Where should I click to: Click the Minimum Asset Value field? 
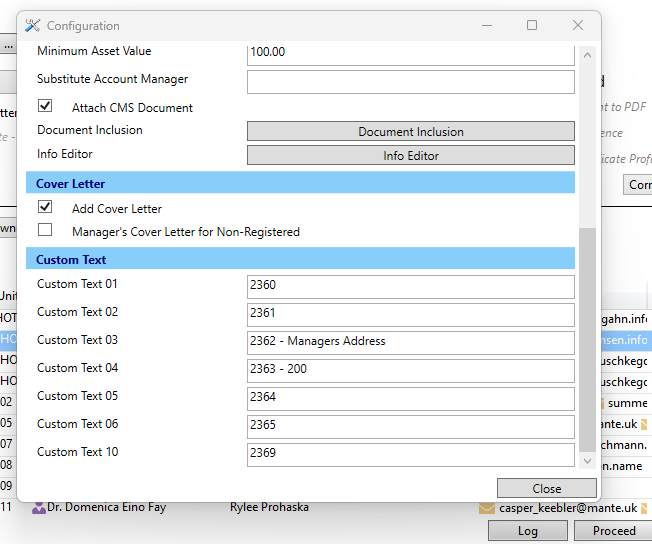[410, 52]
